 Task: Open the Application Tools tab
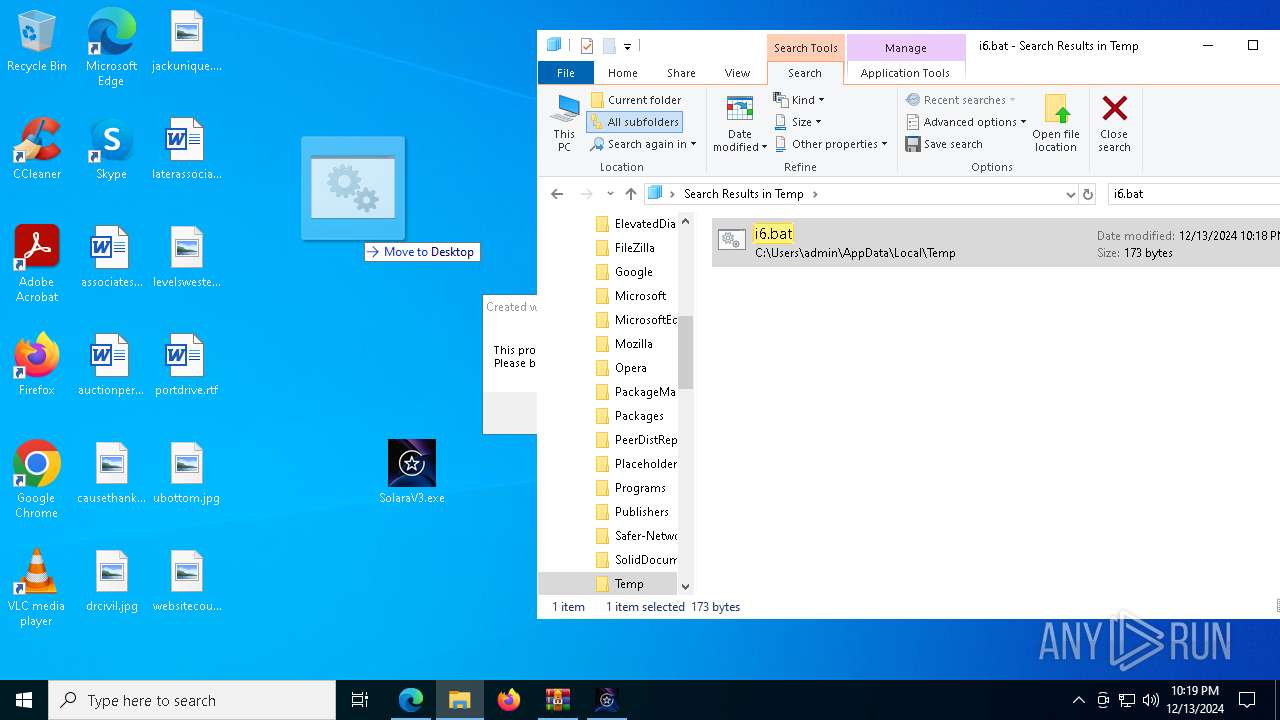pyautogui.click(x=905, y=73)
